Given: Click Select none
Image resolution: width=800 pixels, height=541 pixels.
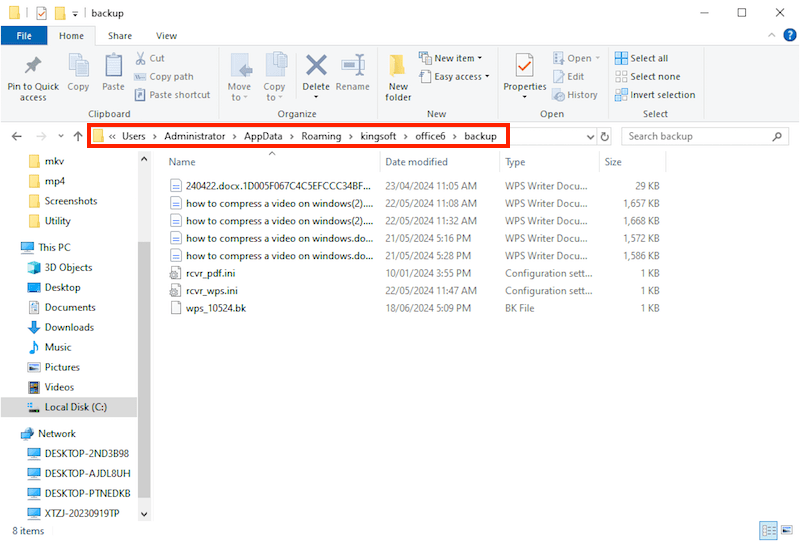Looking at the screenshot, I should (647, 77).
